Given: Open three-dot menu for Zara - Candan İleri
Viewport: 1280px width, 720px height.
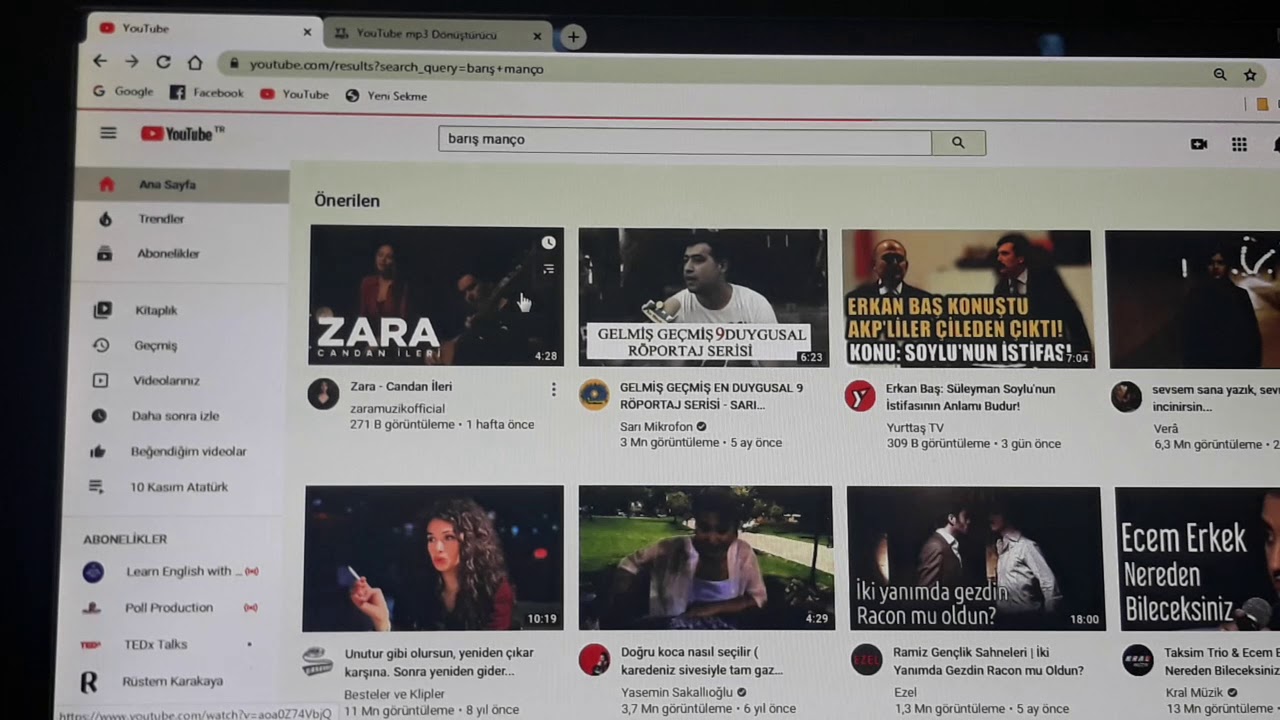Looking at the screenshot, I should point(553,390).
